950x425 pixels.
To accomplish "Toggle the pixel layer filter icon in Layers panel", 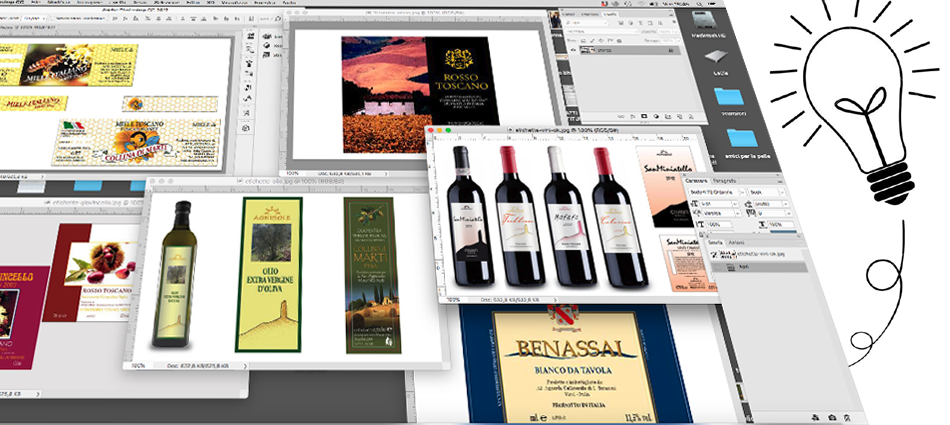I will 620,23.
